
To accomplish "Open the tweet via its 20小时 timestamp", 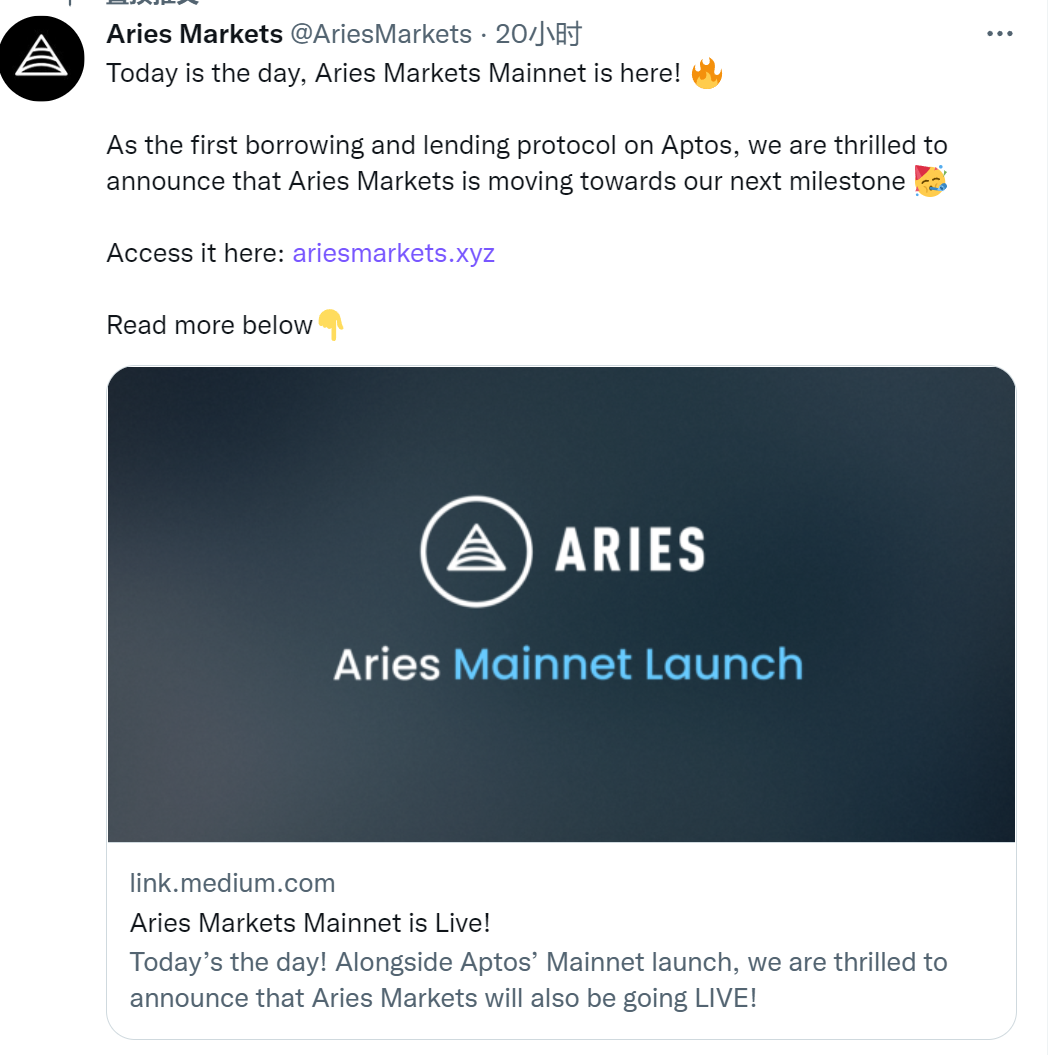I will pyautogui.click(x=539, y=34).
